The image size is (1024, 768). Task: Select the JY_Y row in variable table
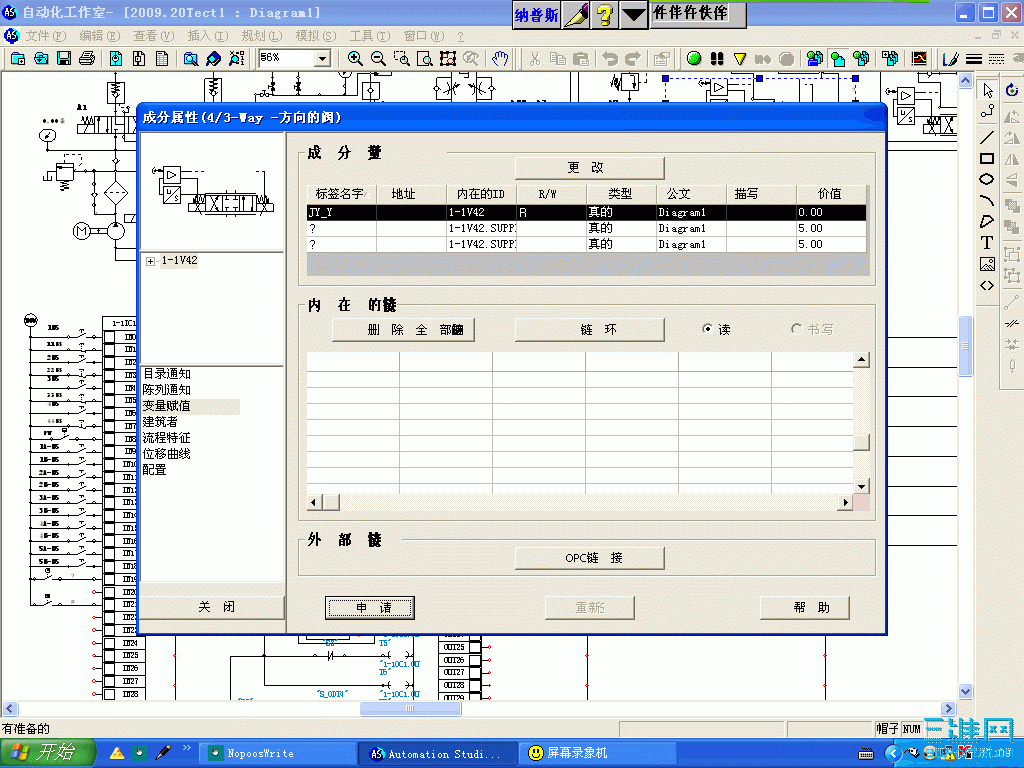586,212
